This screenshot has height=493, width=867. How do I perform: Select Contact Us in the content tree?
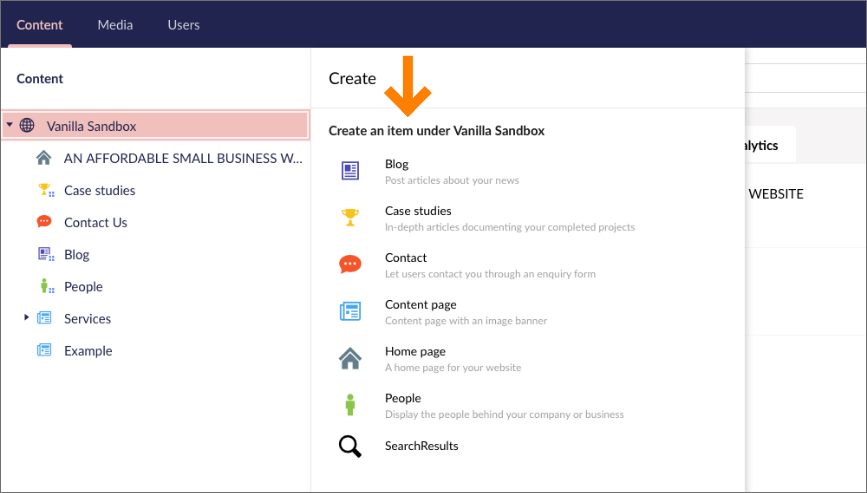95,222
